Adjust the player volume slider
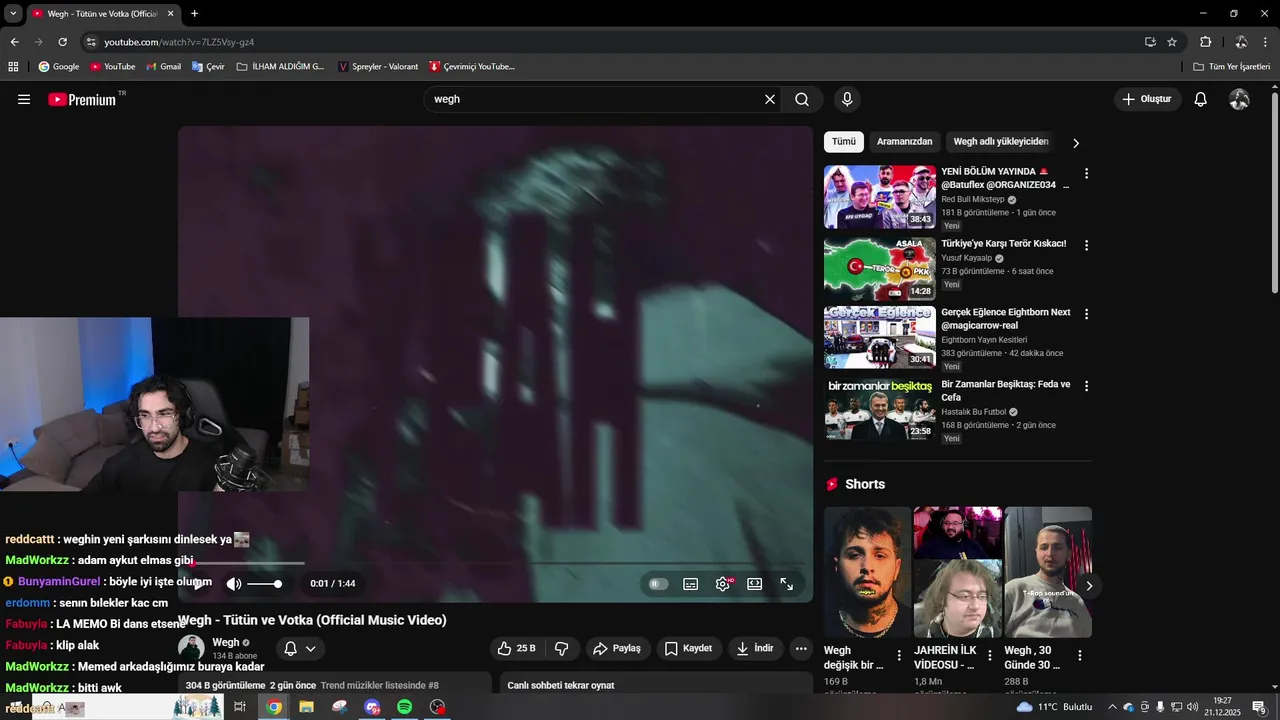This screenshot has height=720, width=1280. [x=265, y=584]
